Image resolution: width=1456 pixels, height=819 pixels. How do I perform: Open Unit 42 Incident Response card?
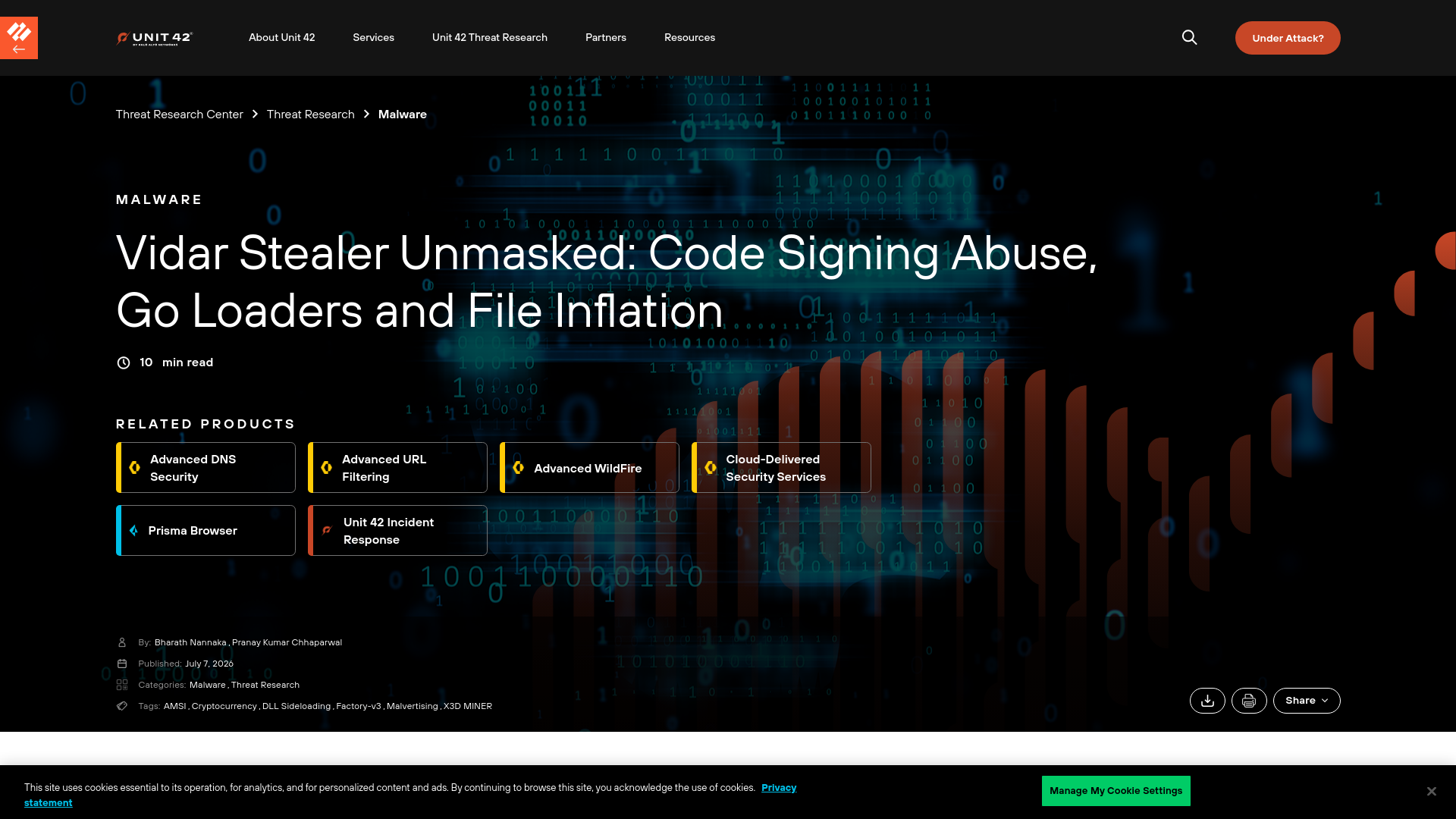(x=397, y=531)
